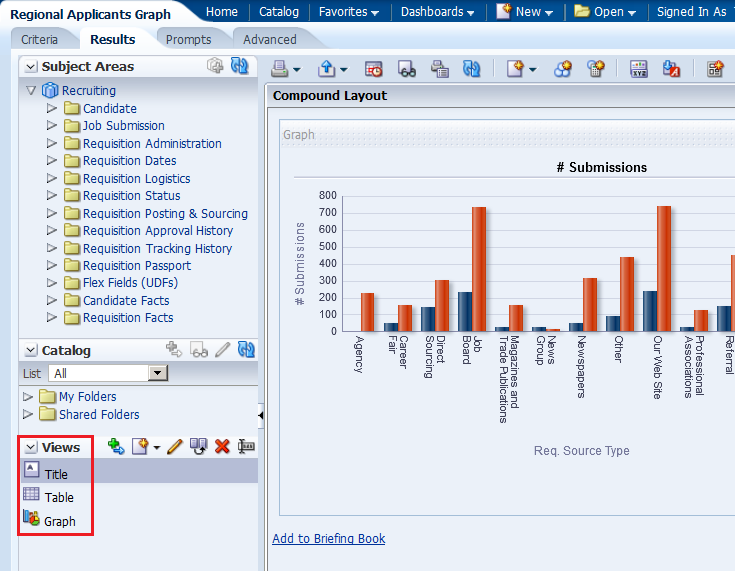Switch to the Criteria tab
The image size is (735, 571).
pyautogui.click(x=40, y=39)
